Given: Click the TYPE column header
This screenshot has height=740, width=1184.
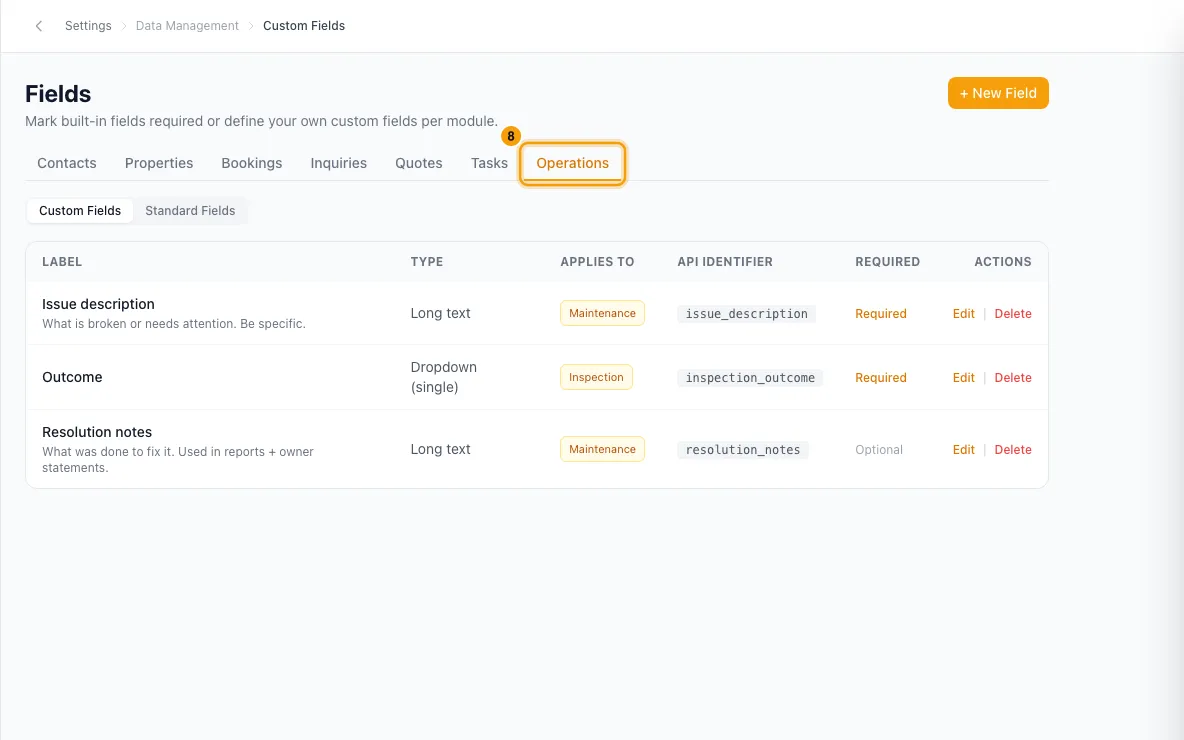Looking at the screenshot, I should [427, 262].
